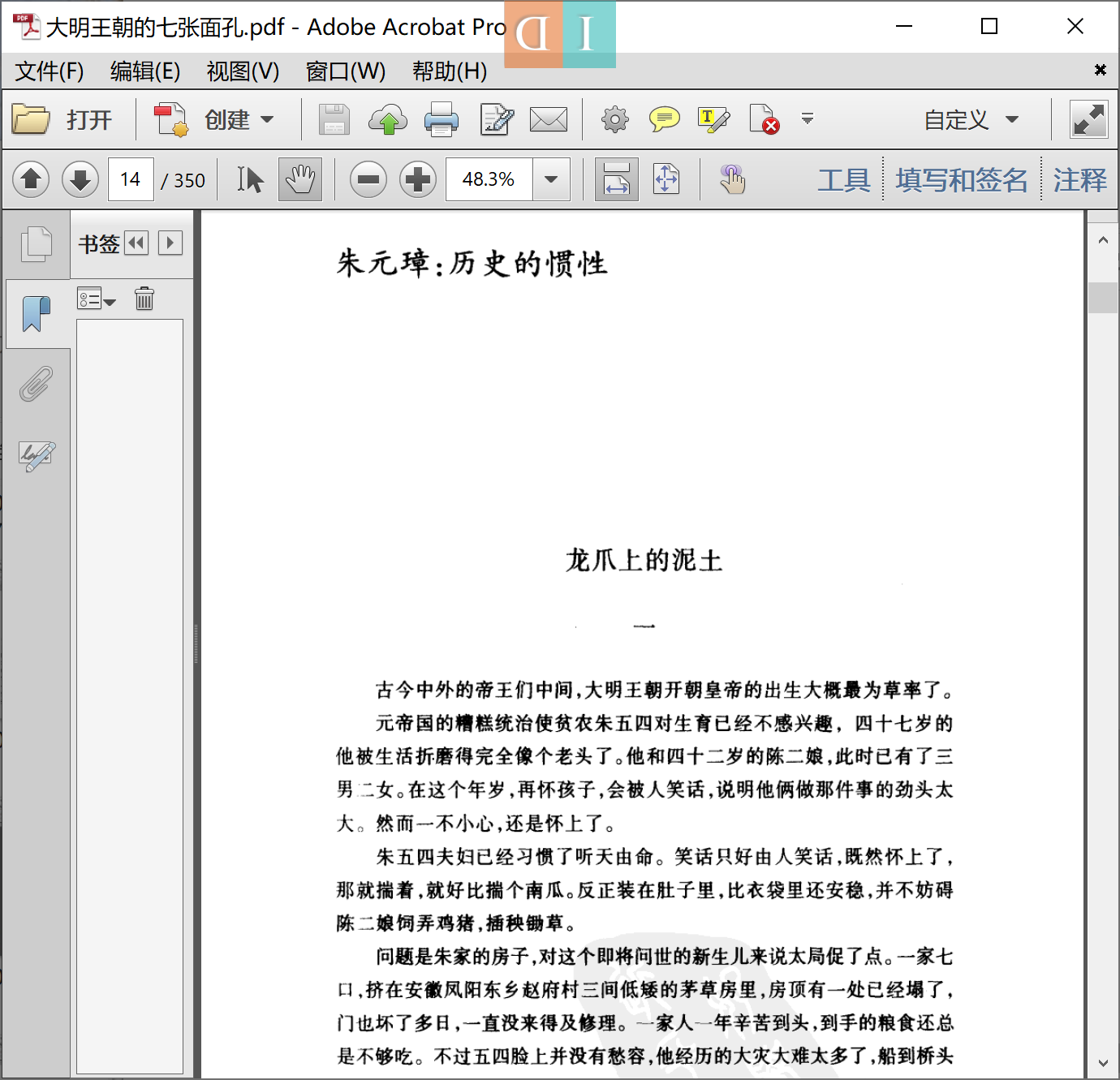Open the attachments paperclip panel
Screen dimensions: 1120x1080
[x=36, y=384]
